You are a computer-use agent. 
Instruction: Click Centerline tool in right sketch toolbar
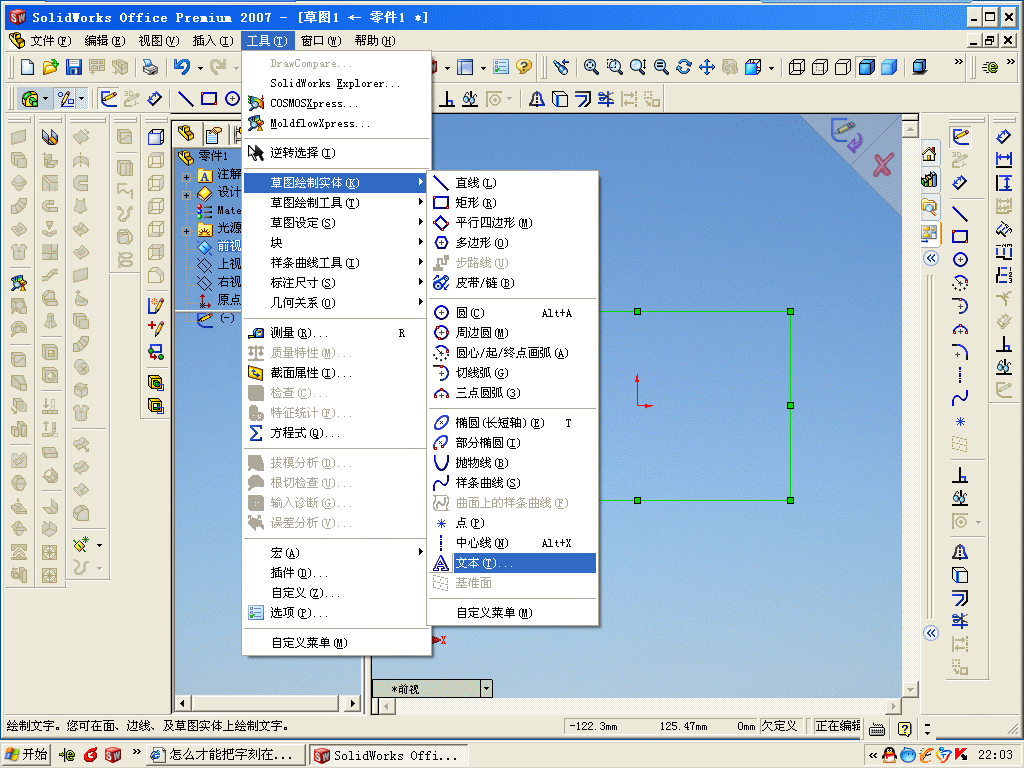[x=959, y=375]
